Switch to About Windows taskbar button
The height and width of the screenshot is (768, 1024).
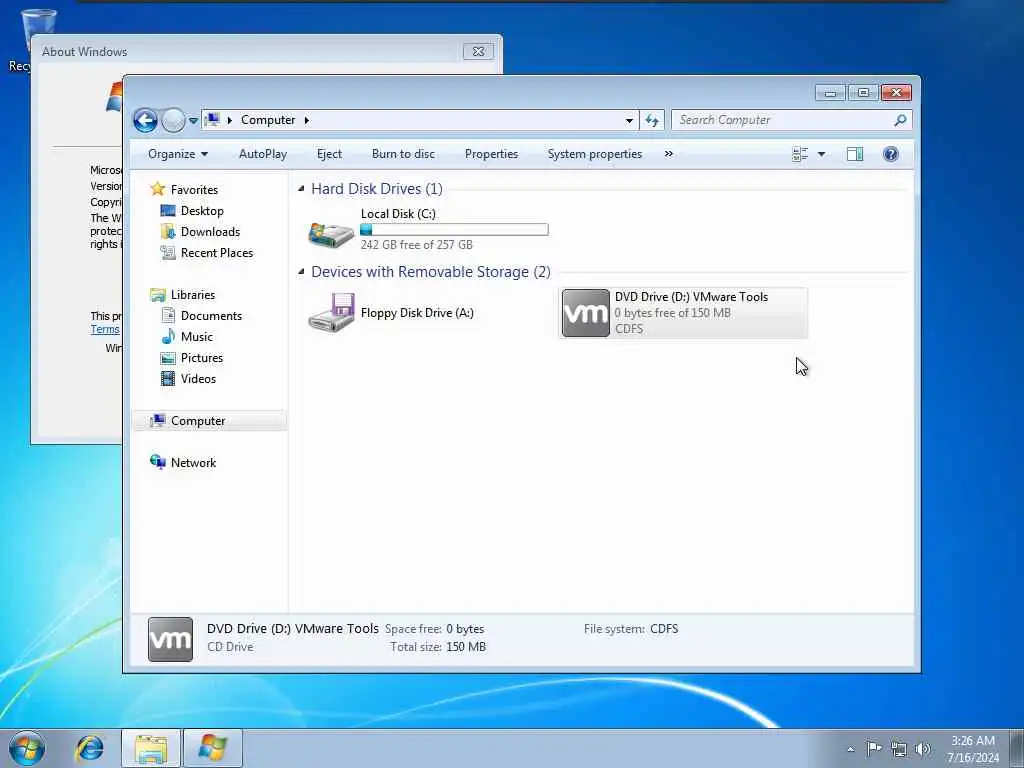(x=212, y=748)
